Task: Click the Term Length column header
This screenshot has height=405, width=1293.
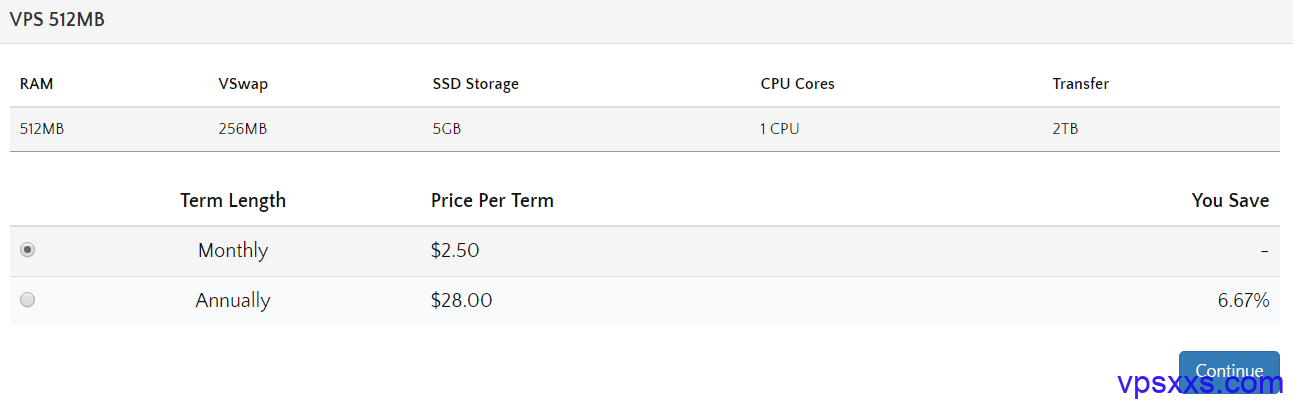Action: point(233,200)
